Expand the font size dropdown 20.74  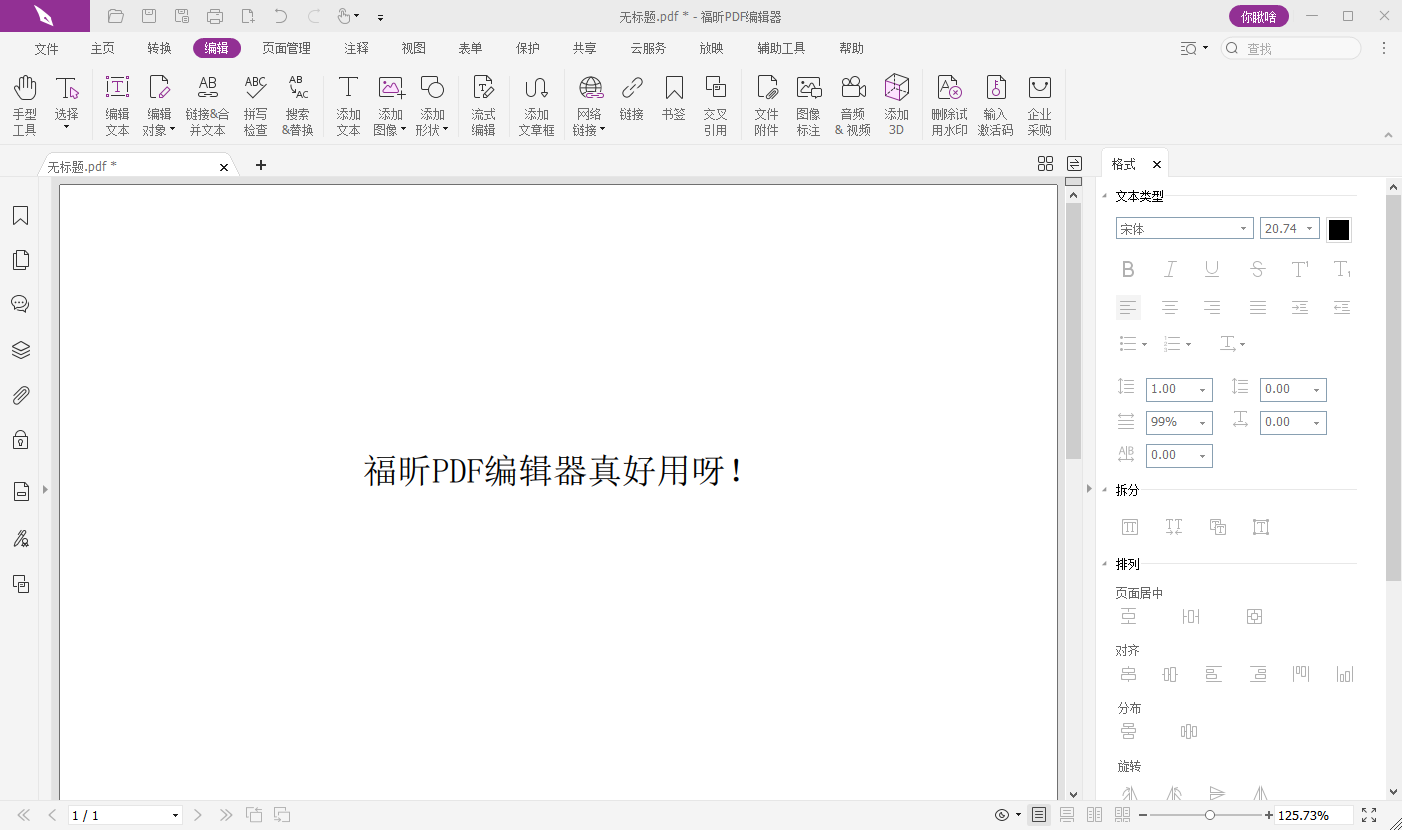(1309, 229)
